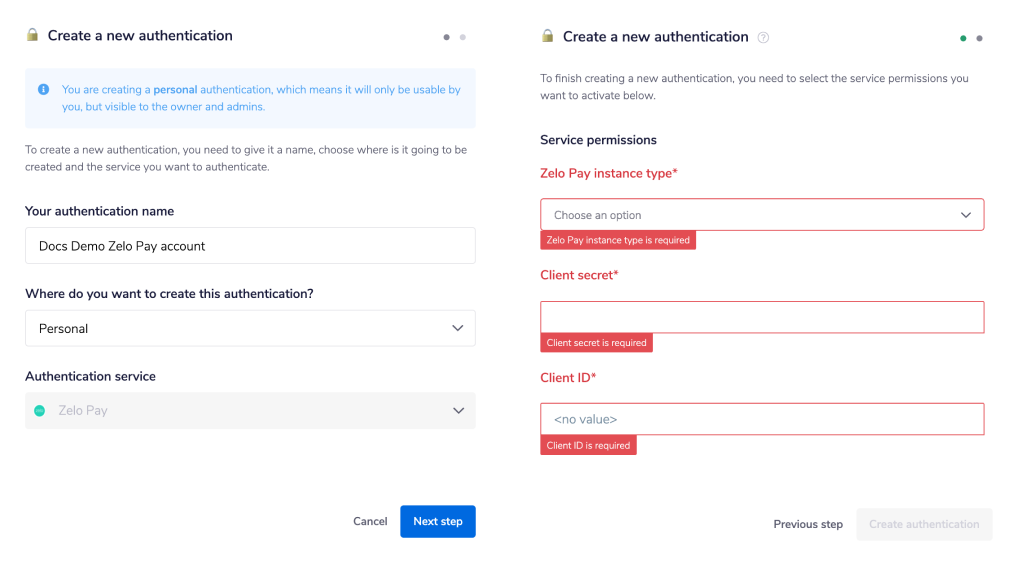
Task: Open the Personal location dropdown
Action: click(250, 328)
